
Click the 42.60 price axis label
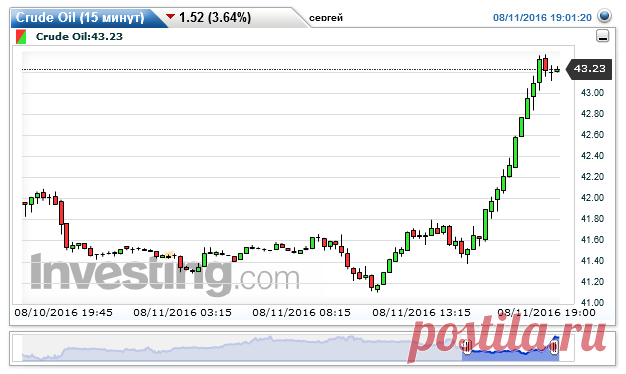click(x=592, y=135)
